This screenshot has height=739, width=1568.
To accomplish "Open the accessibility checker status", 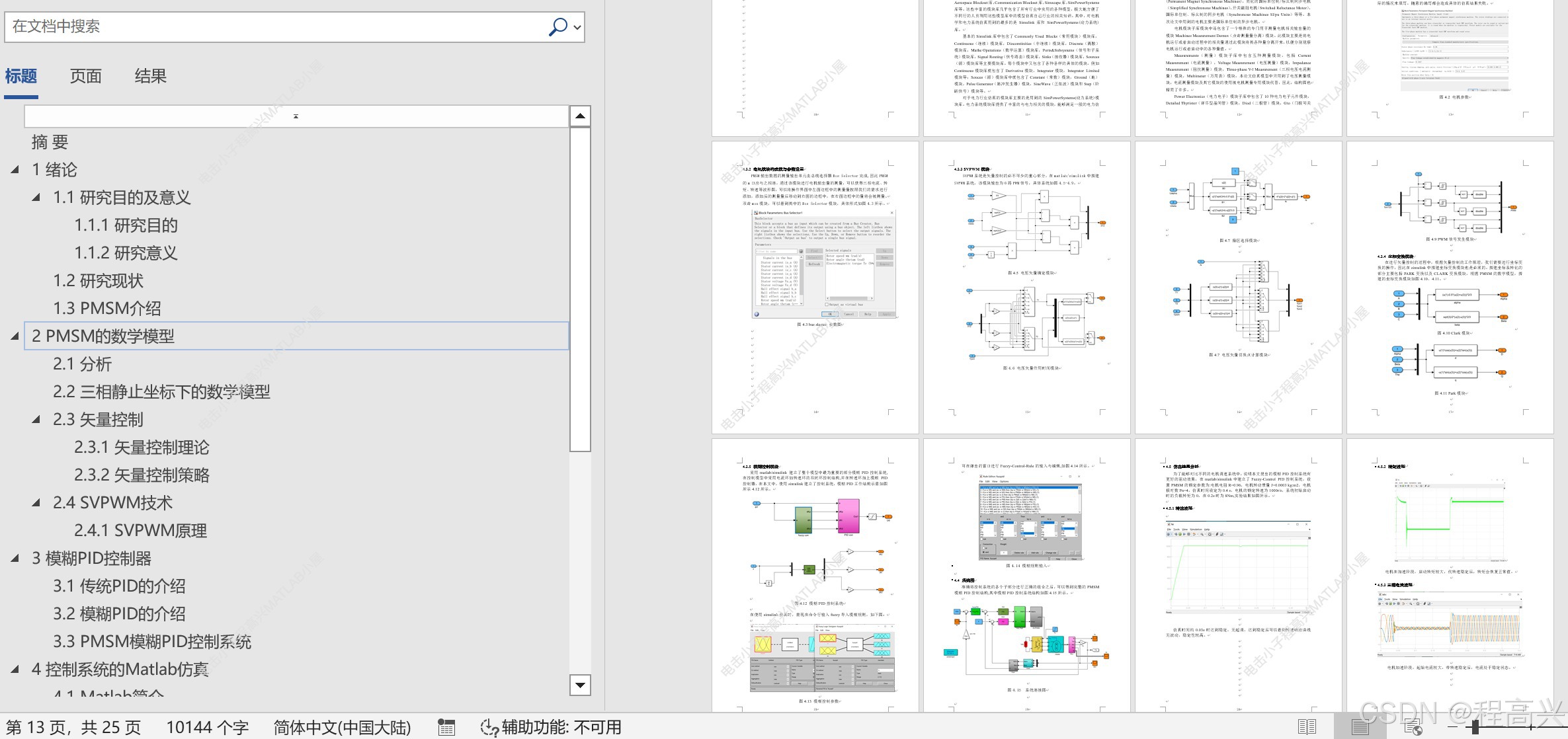I will coord(550,728).
